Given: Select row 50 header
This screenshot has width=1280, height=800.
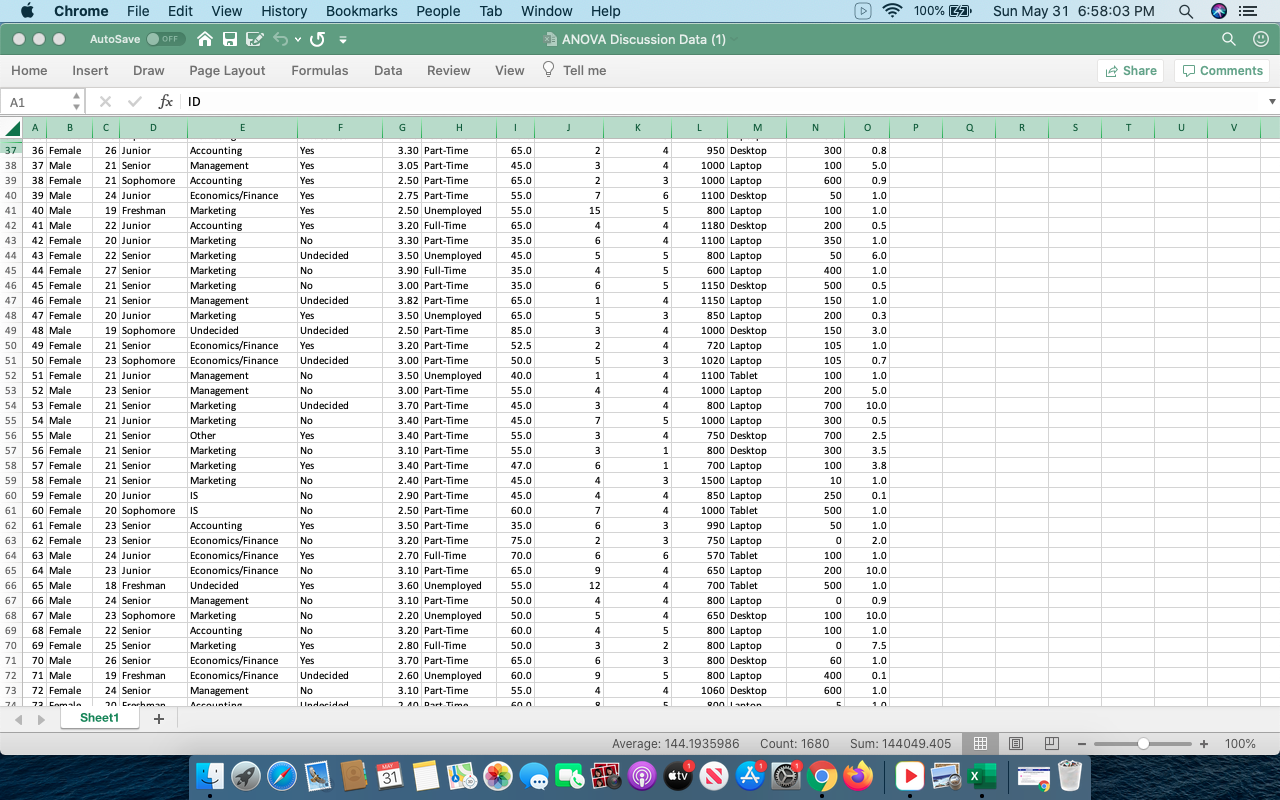Looking at the screenshot, I should pyautogui.click(x=11, y=345).
